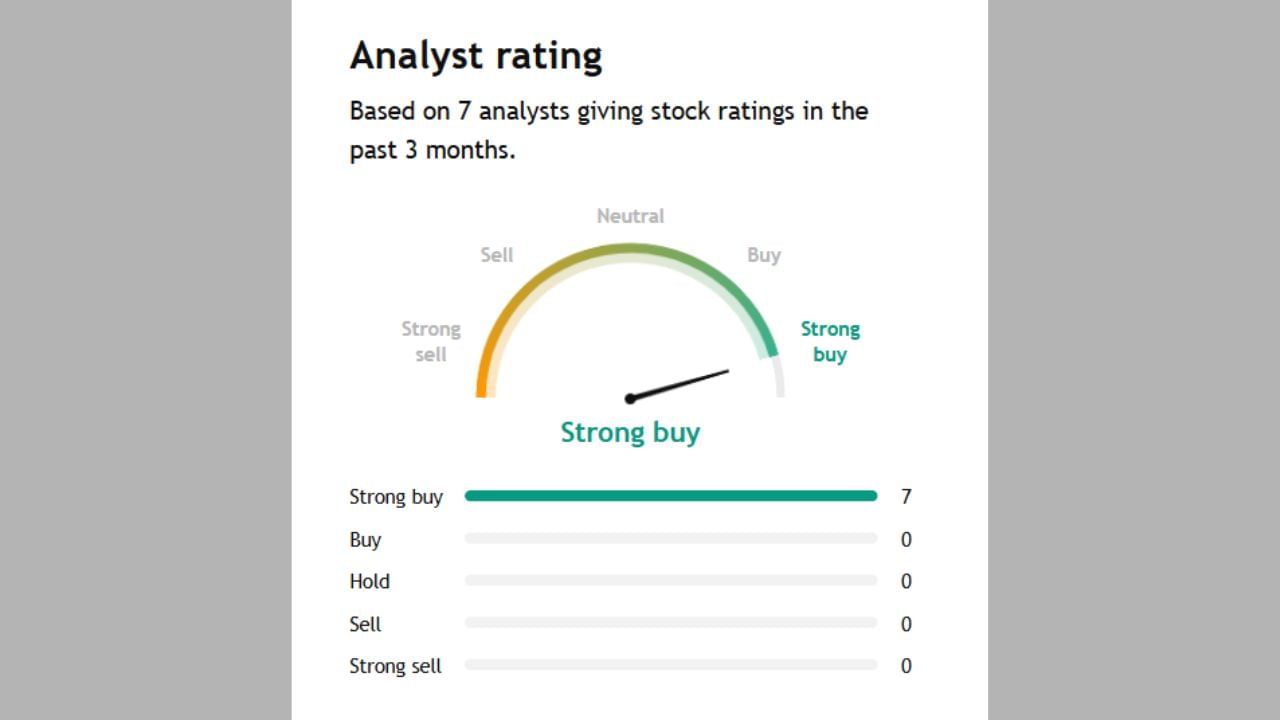Click the large green "Strong buy" verdict text

(630, 433)
